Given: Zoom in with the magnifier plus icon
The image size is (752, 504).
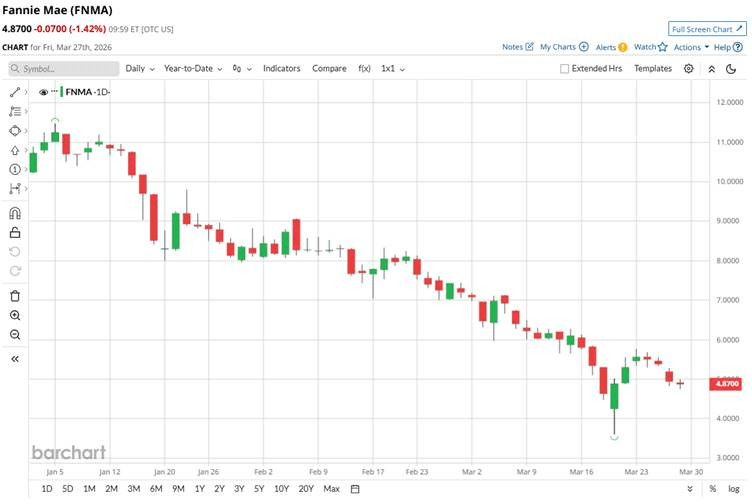Looking at the screenshot, I should [x=15, y=315].
